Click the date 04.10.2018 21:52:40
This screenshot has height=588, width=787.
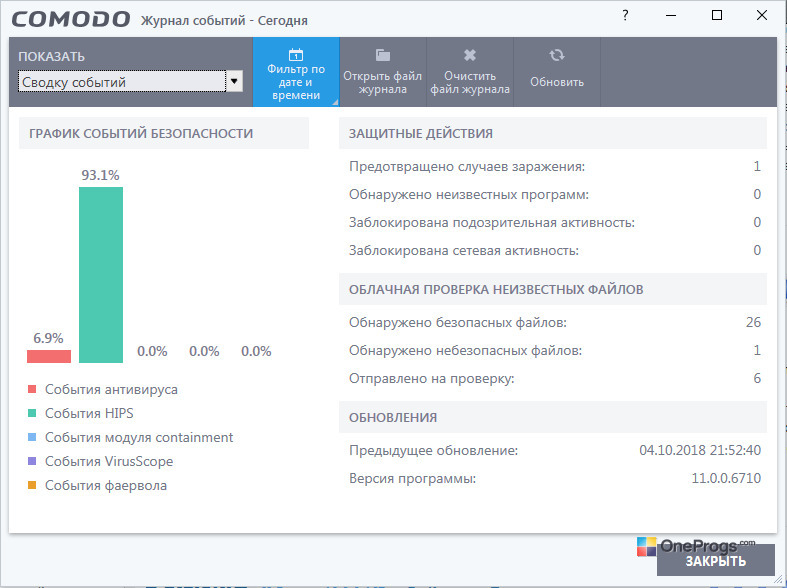(x=700, y=450)
